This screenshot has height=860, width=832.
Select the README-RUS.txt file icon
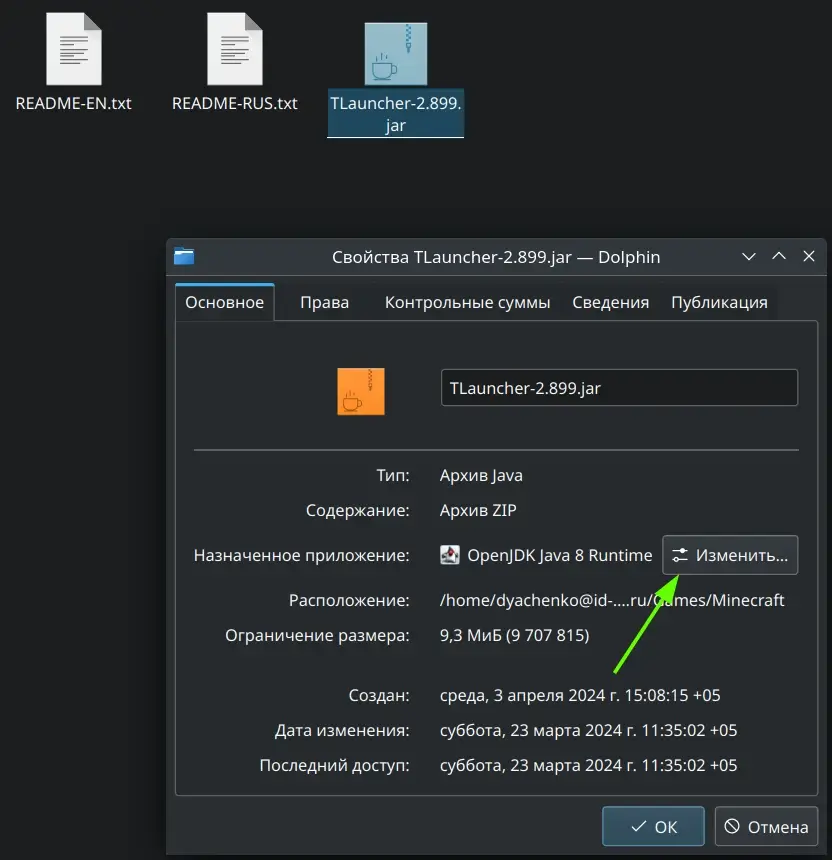coord(235,49)
